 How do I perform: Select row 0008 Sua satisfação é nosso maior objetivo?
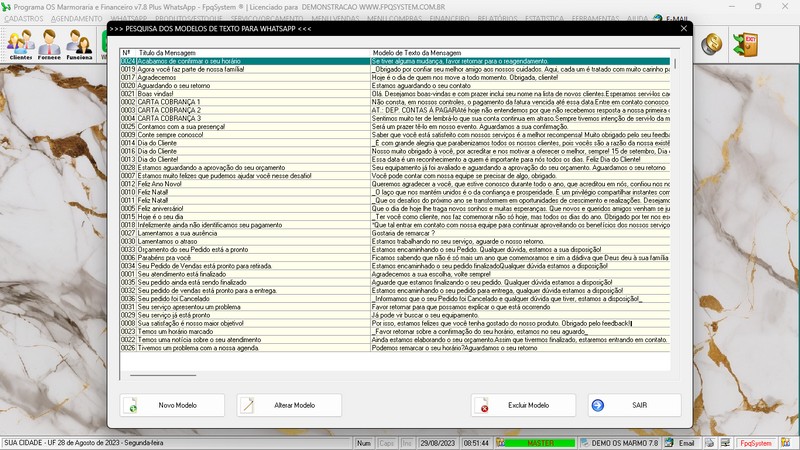(395, 323)
